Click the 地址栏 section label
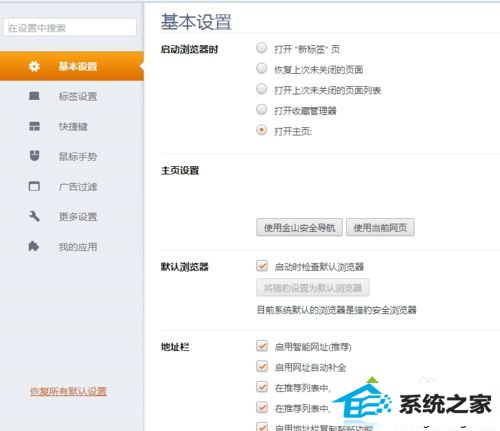Viewport: 500px width, 431px height. (x=175, y=347)
